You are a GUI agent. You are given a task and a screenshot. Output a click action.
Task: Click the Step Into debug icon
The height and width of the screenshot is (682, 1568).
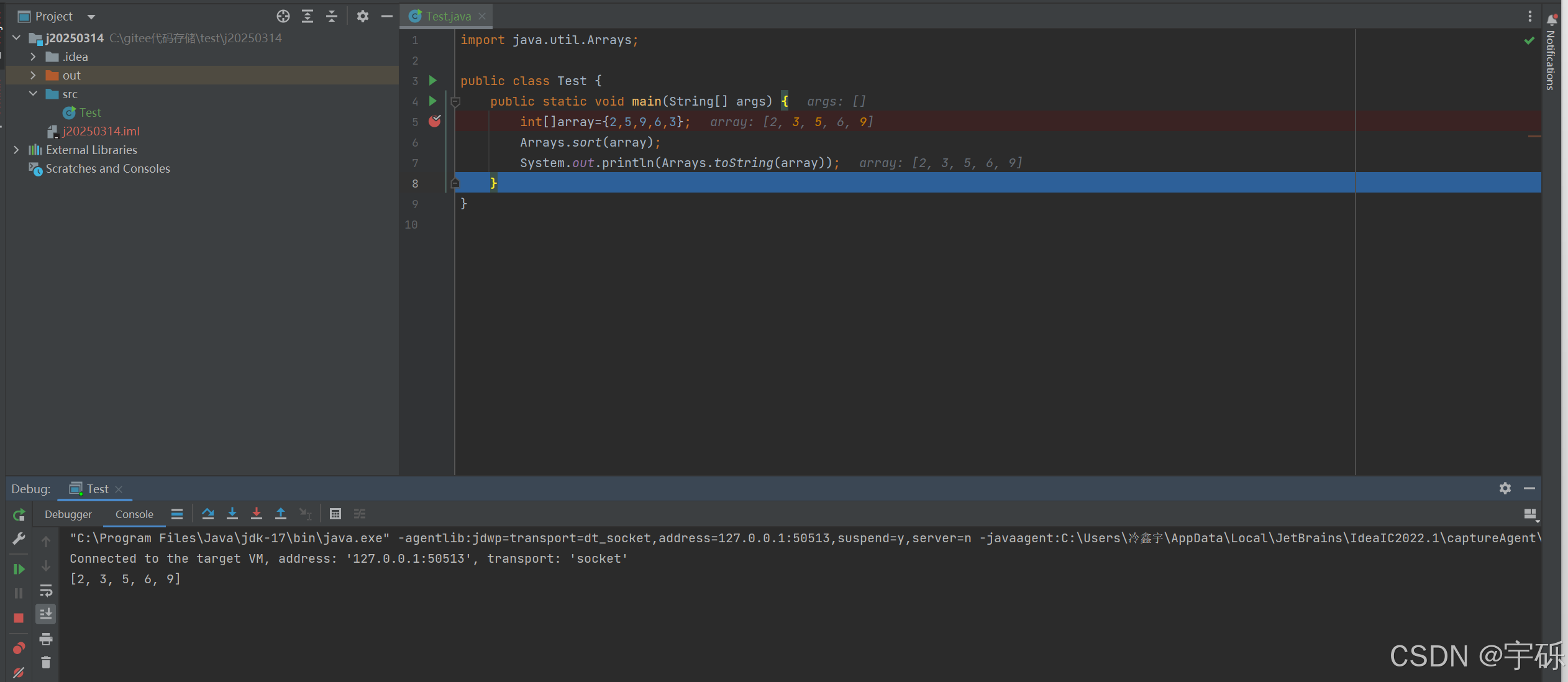(x=232, y=514)
